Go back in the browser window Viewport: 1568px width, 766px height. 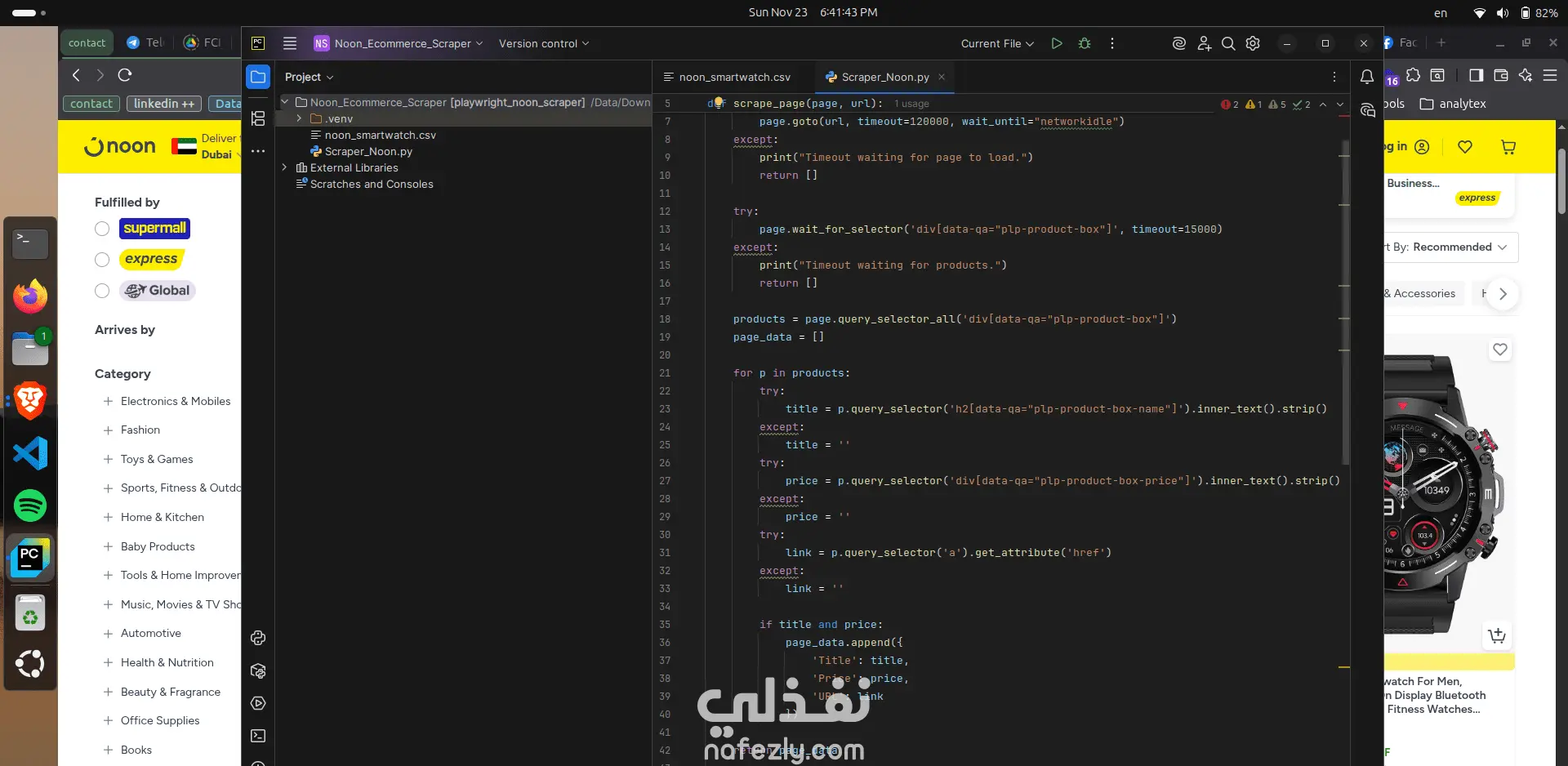pyautogui.click(x=76, y=75)
